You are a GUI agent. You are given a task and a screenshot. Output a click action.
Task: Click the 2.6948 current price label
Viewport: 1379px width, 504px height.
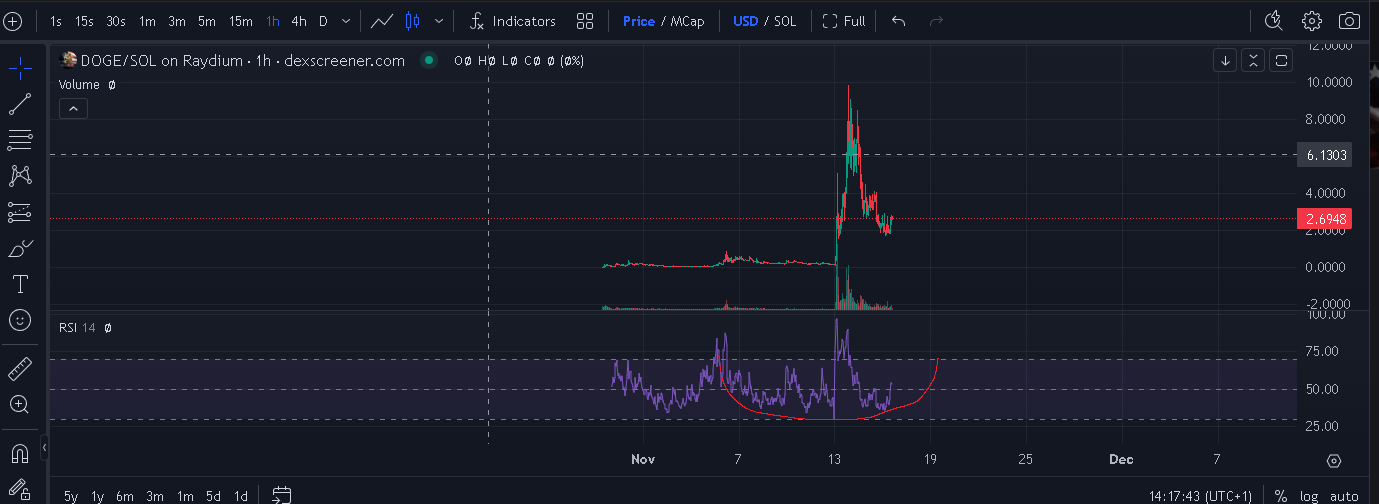[1326, 219]
